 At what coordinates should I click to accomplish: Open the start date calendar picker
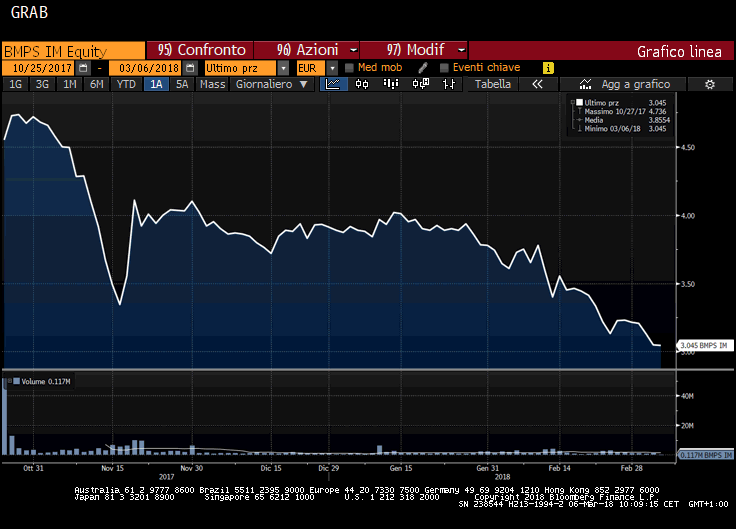[84, 68]
